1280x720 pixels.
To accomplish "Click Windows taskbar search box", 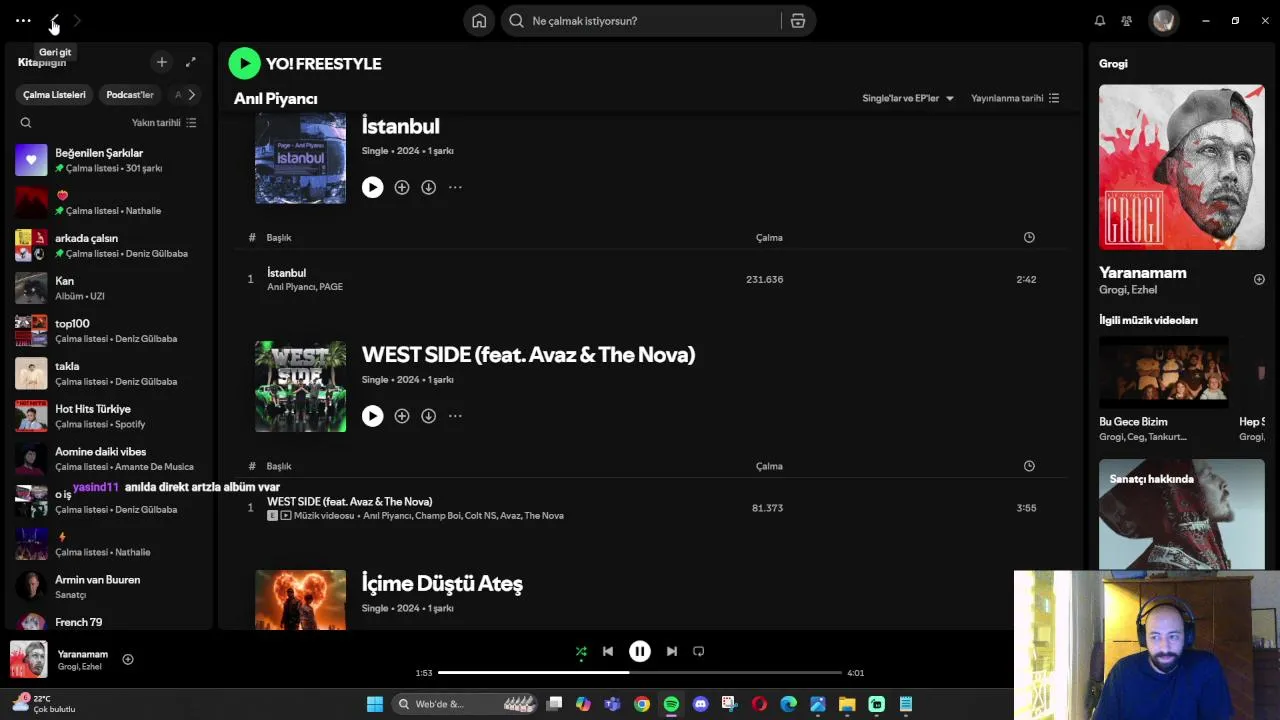I will click(x=467, y=704).
